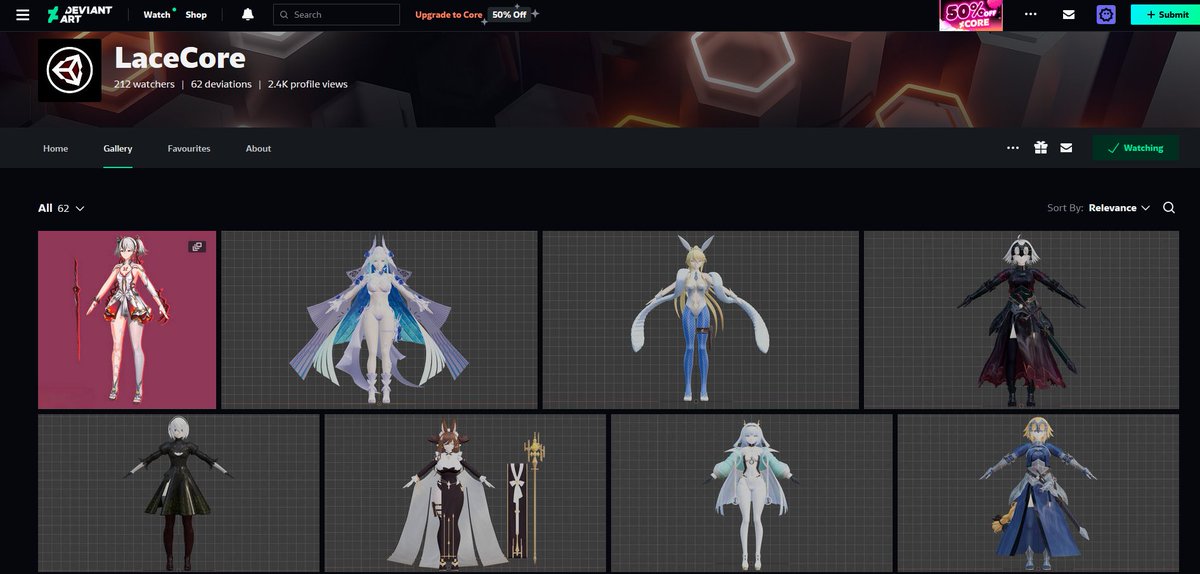
Task: Open the About tab
Action: click(x=258, y=148)
